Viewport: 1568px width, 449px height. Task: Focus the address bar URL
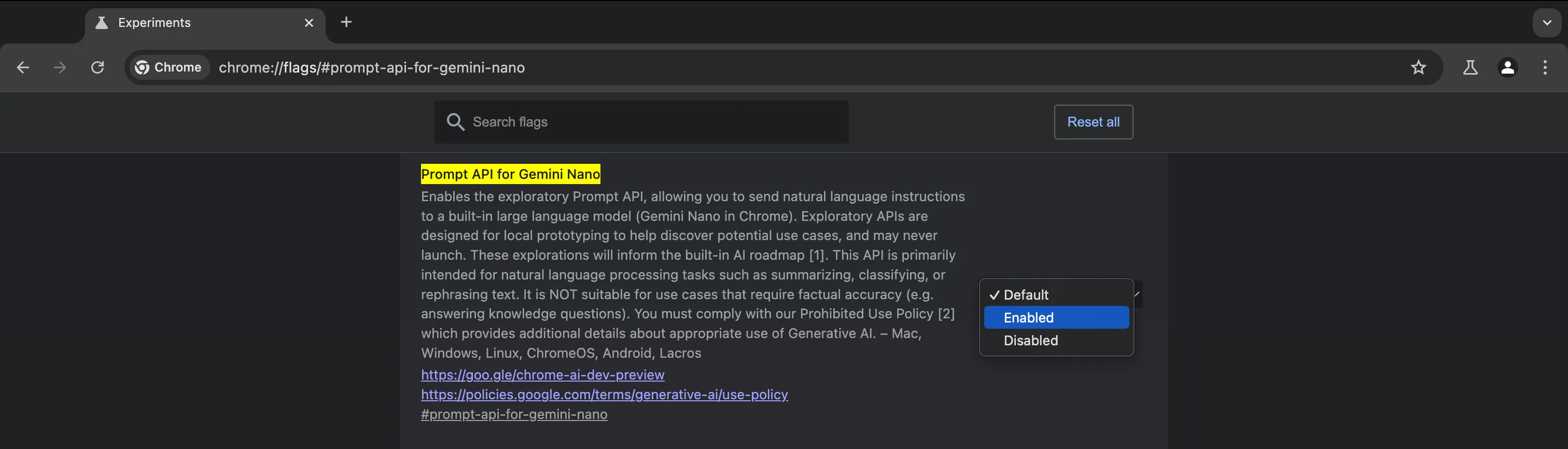click(371, 67)
